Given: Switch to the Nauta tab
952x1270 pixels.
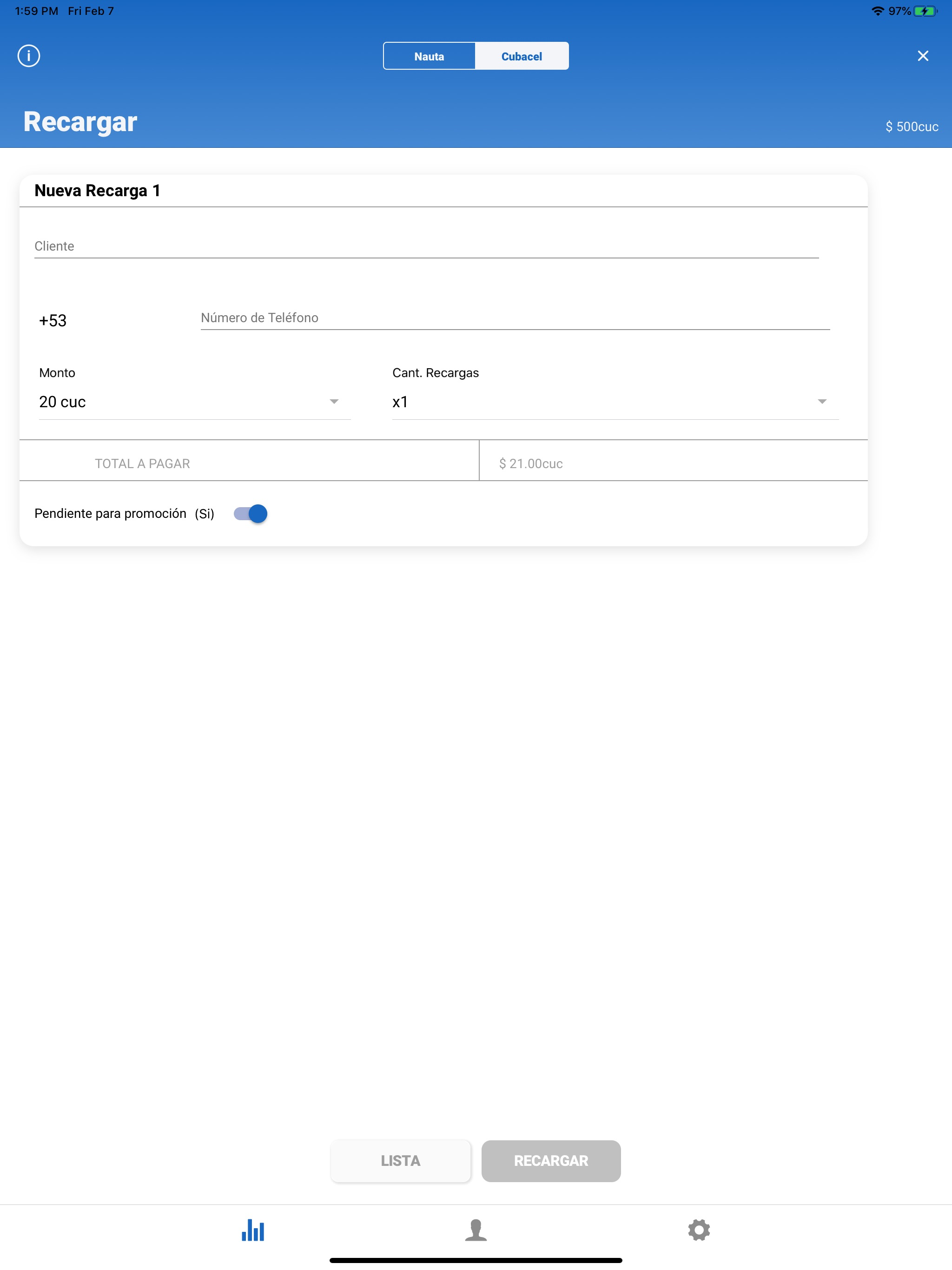Looking at the screenshot, I should (x=429, y=56).
